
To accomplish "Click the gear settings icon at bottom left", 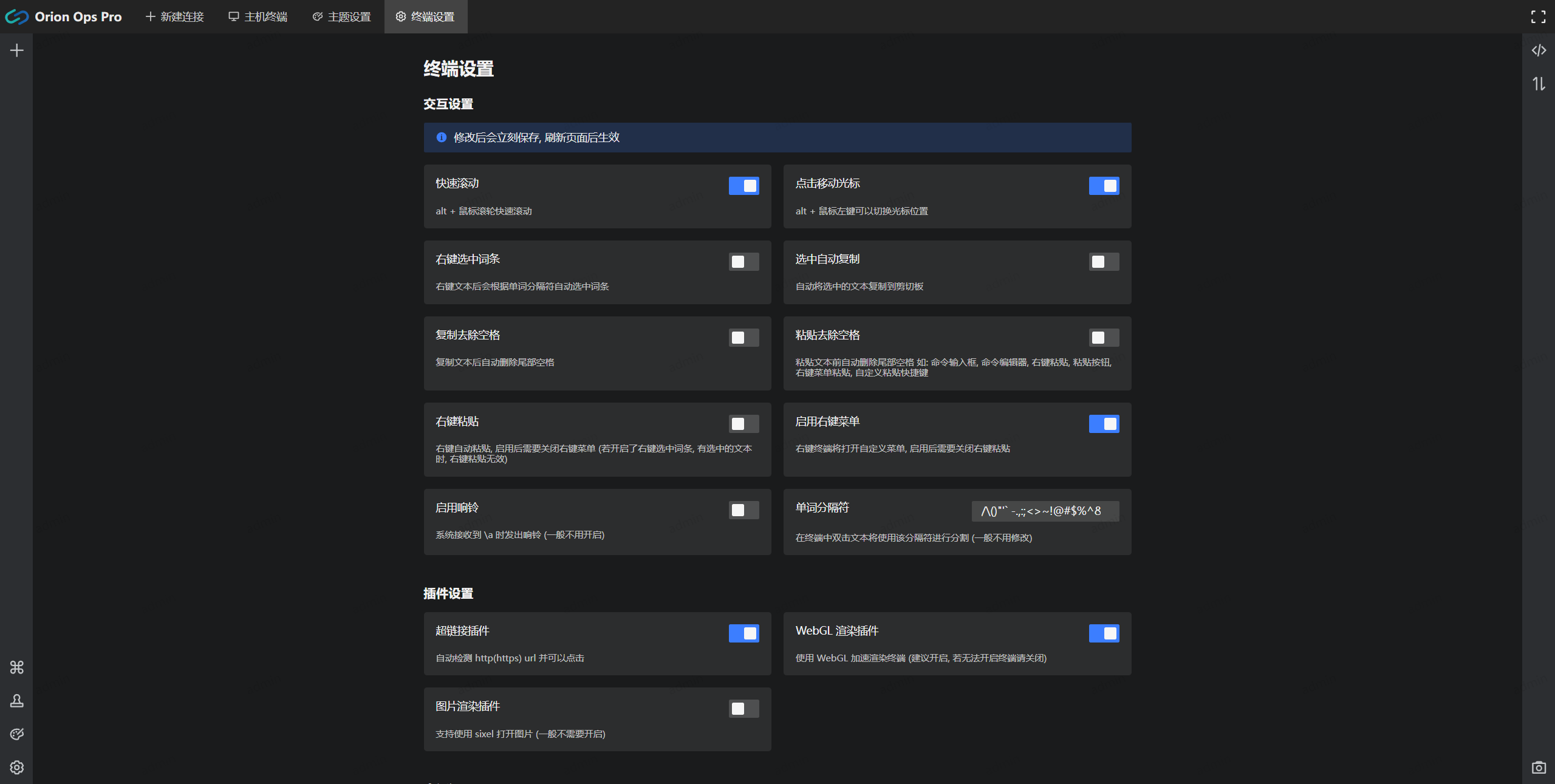I will click(17, 768).
